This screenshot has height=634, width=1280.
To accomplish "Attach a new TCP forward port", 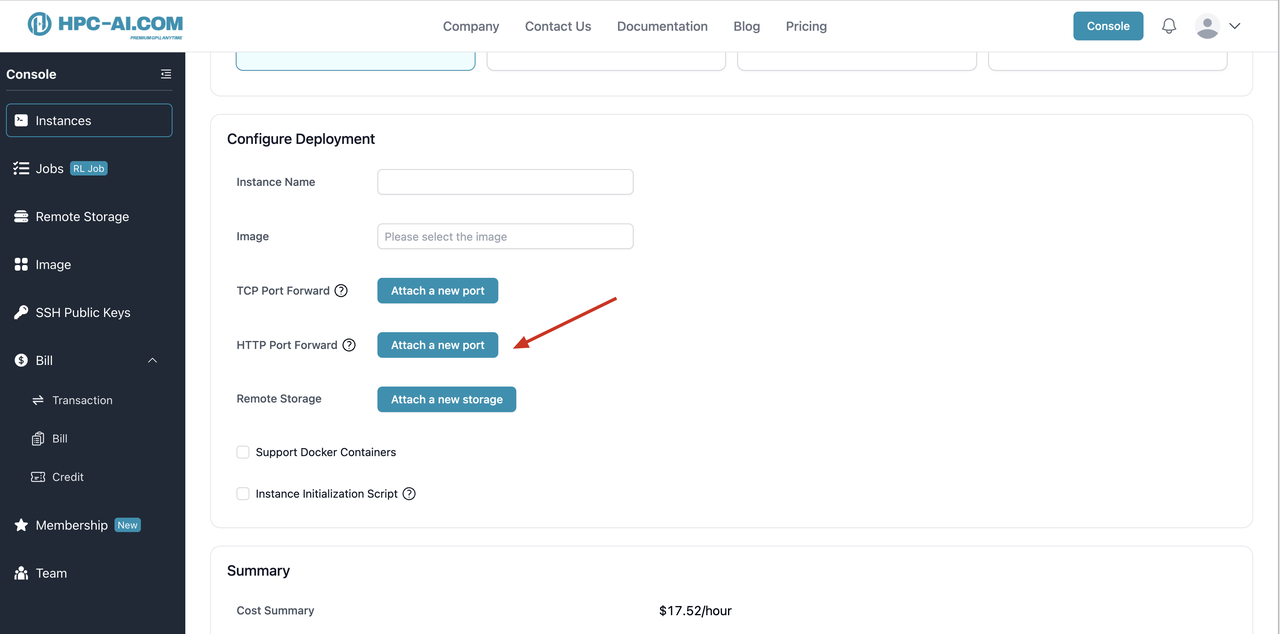I will point(437,291).
